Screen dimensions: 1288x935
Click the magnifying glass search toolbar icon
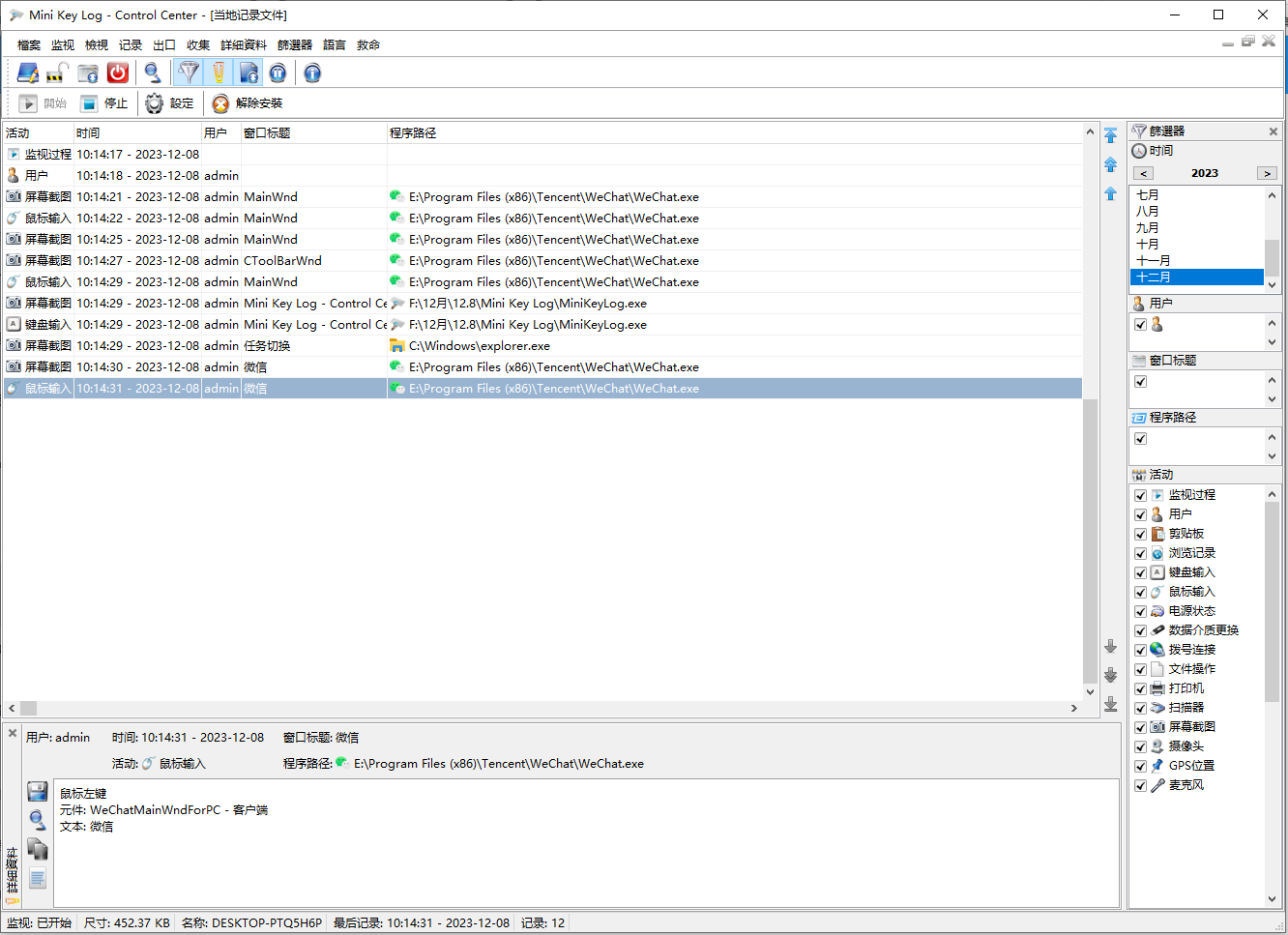click(x=152, y=73)
